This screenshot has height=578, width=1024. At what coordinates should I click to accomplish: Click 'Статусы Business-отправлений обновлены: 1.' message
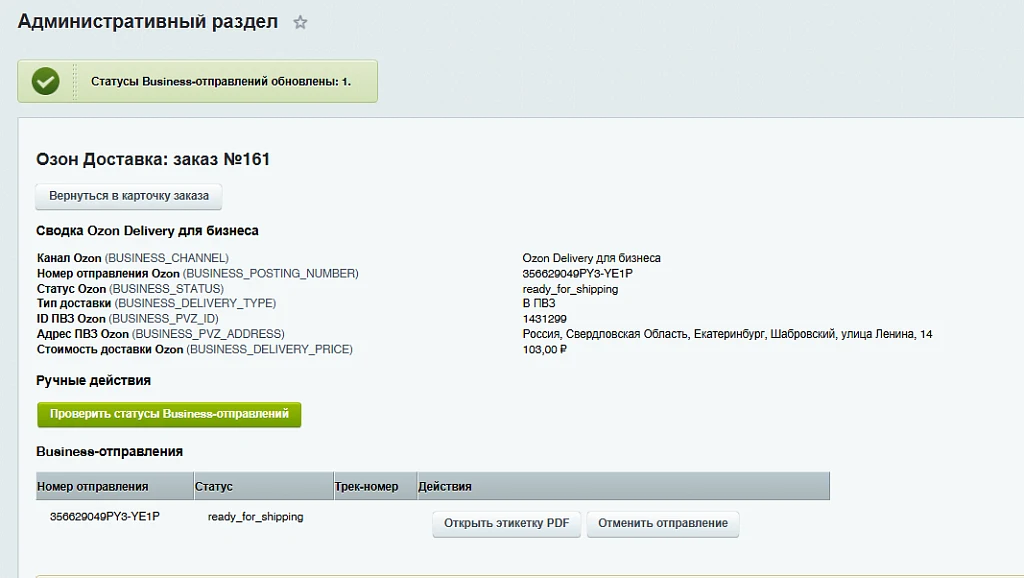221,82
